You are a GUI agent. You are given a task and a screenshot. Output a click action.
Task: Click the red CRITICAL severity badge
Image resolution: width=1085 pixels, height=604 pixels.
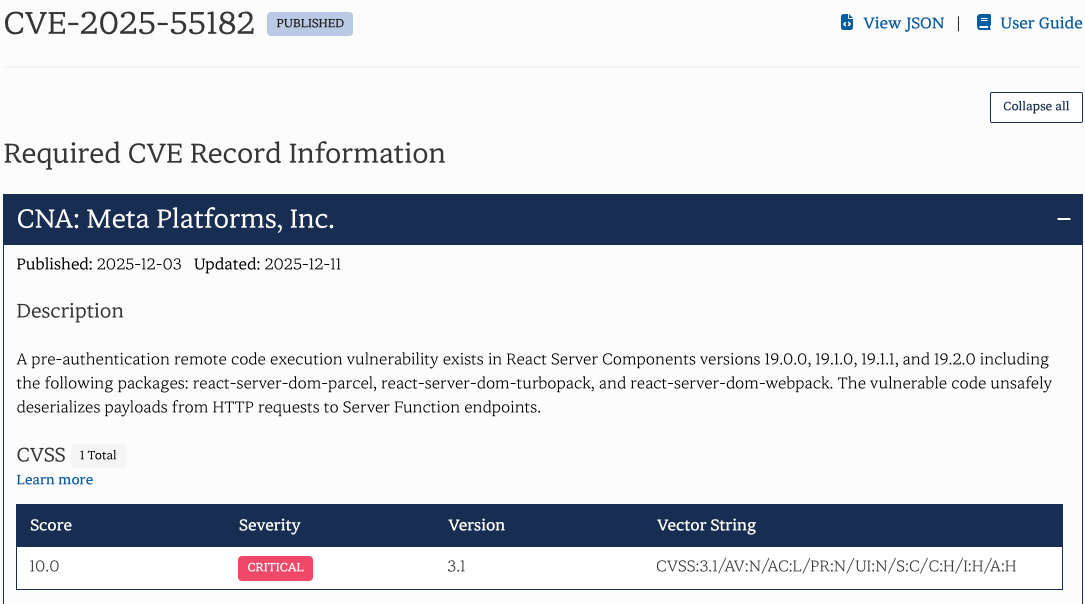point(275,568)
